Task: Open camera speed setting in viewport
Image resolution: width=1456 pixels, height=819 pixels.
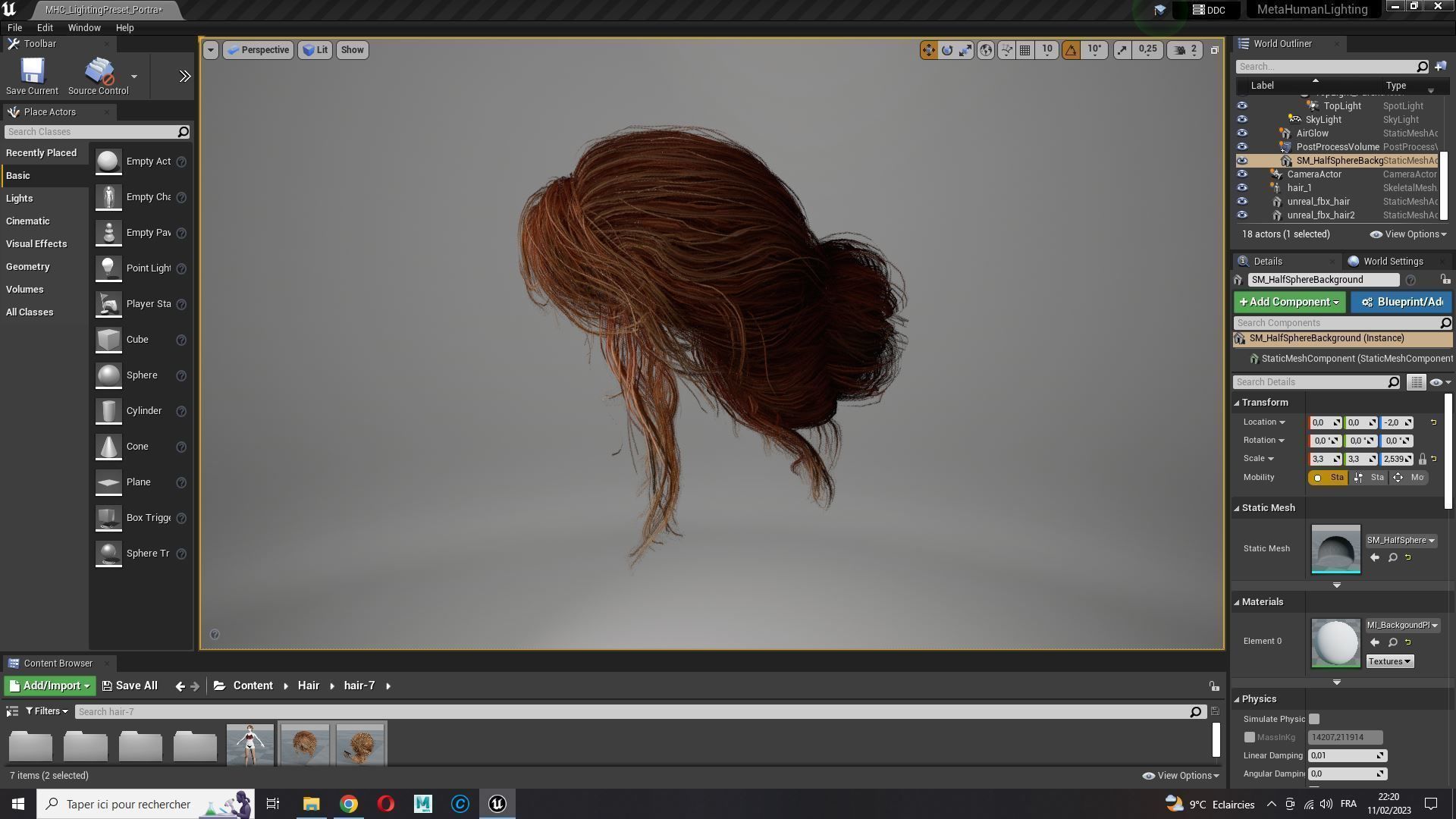Action: tap(1185, 50)
